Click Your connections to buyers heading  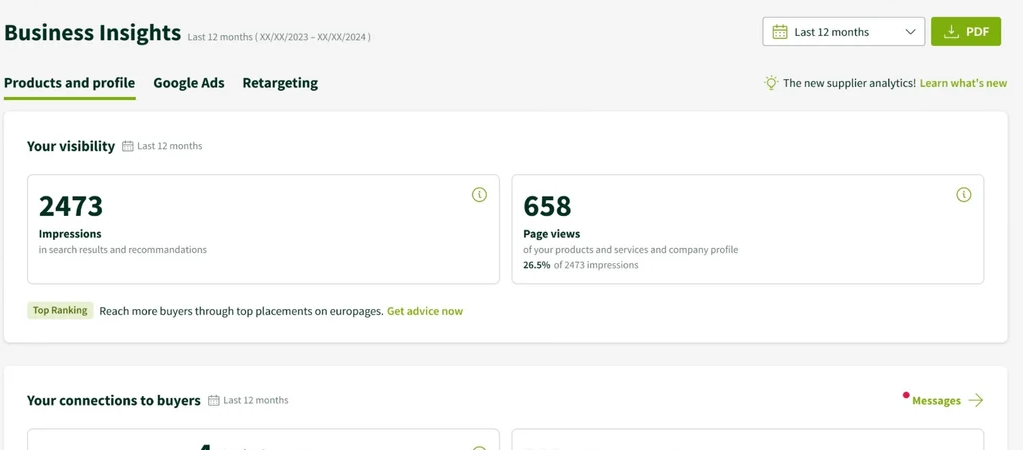click(x=114, y=400)
